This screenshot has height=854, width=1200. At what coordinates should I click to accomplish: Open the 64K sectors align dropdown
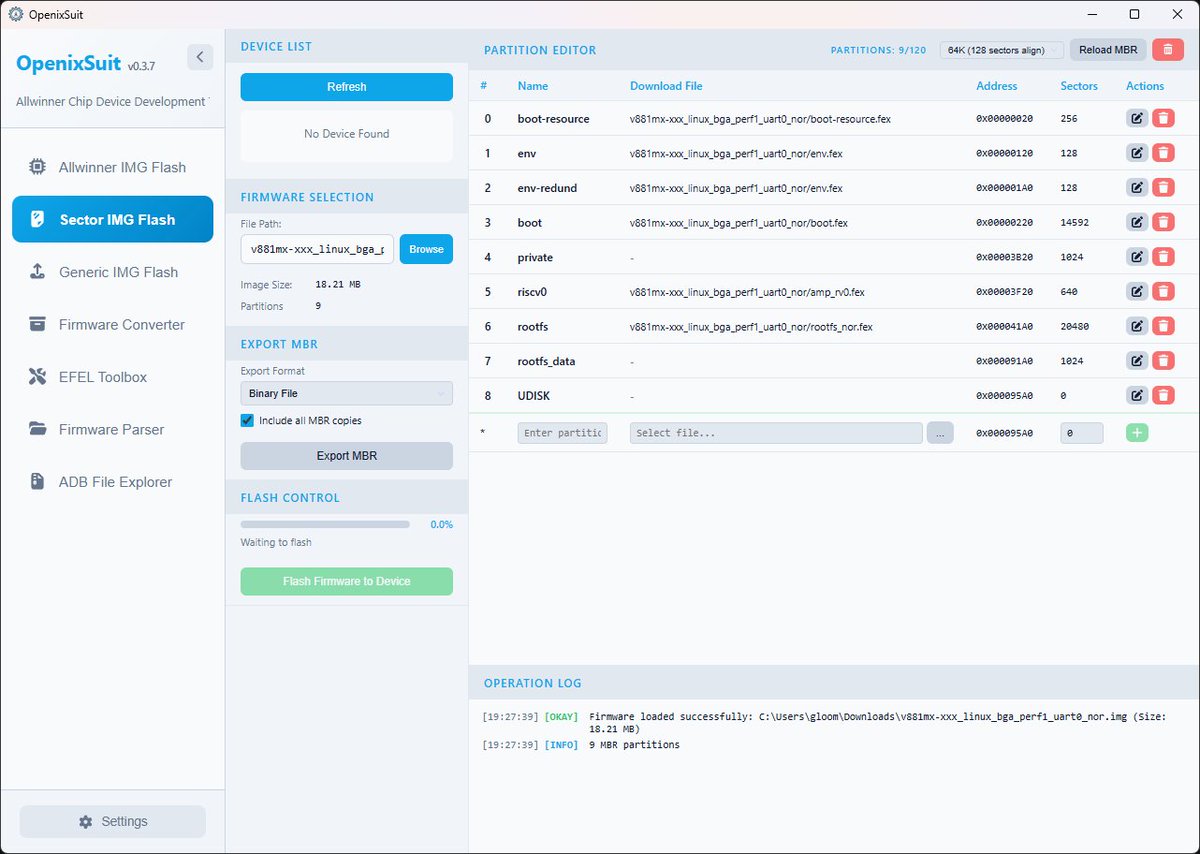1002,50
